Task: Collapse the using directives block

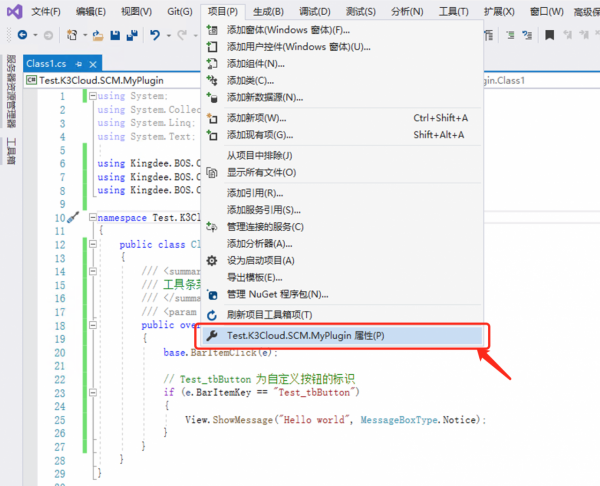Action: coord(93,97)
